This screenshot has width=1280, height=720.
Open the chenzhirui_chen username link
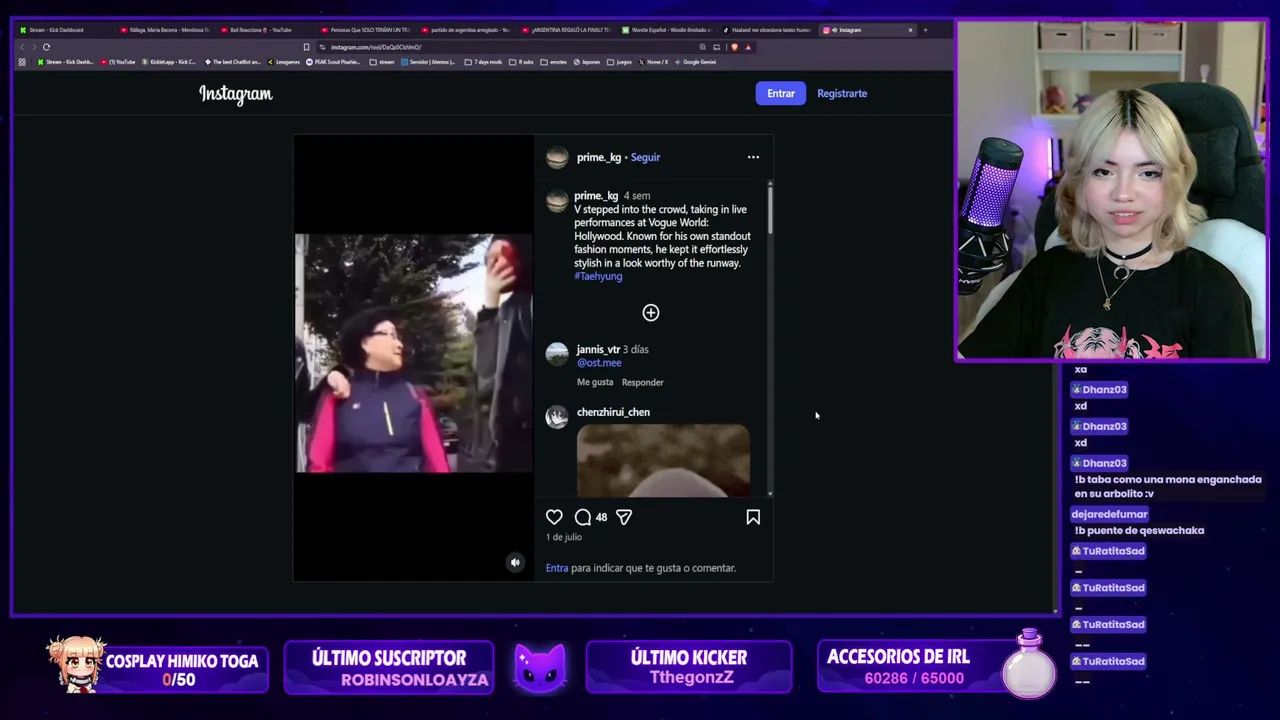tap(613, 412)
